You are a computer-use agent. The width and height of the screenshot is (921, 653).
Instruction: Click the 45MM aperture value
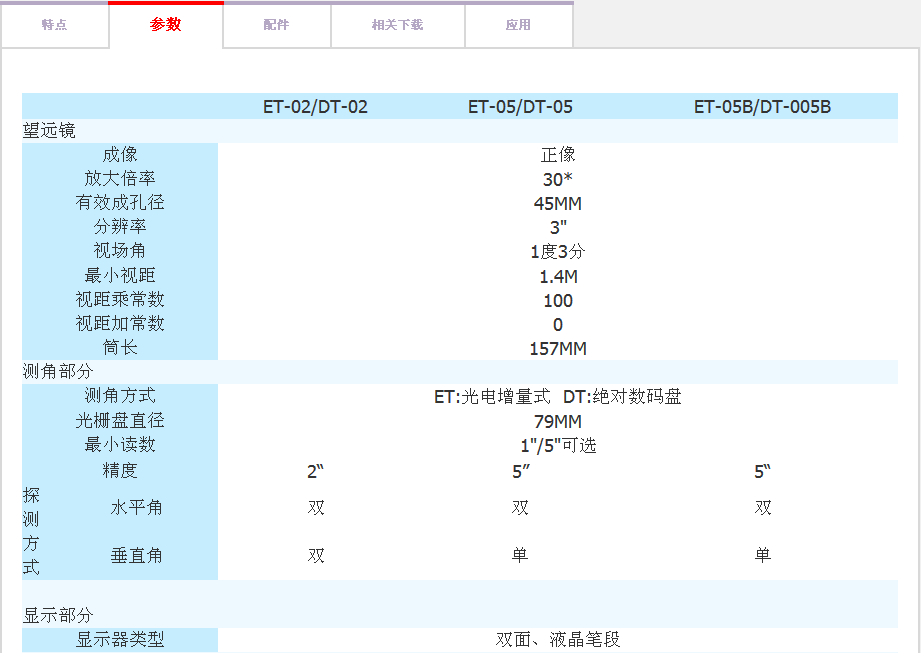pyautogui.click(x=558, y=204)
